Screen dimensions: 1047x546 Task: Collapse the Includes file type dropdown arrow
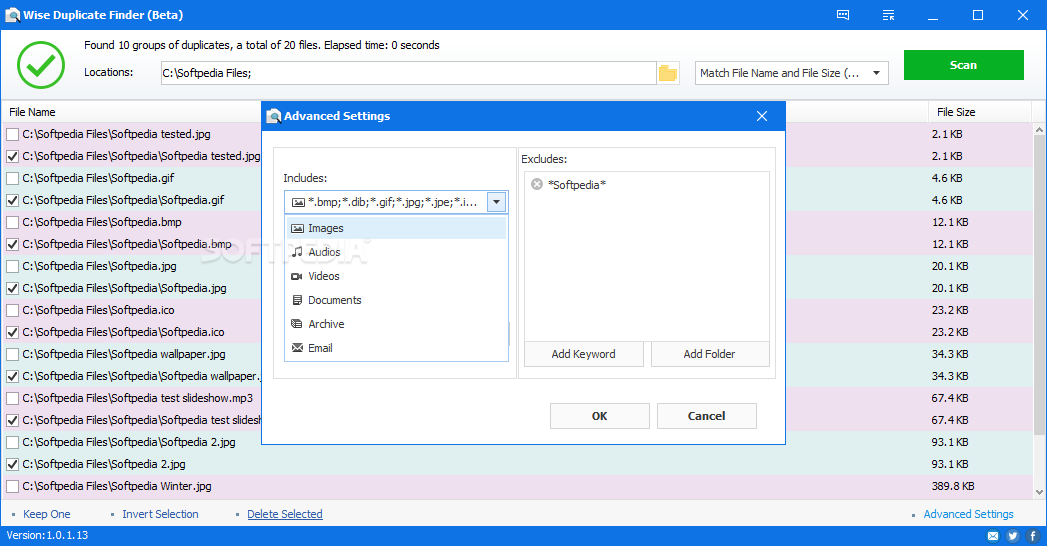tap(496, 202)
